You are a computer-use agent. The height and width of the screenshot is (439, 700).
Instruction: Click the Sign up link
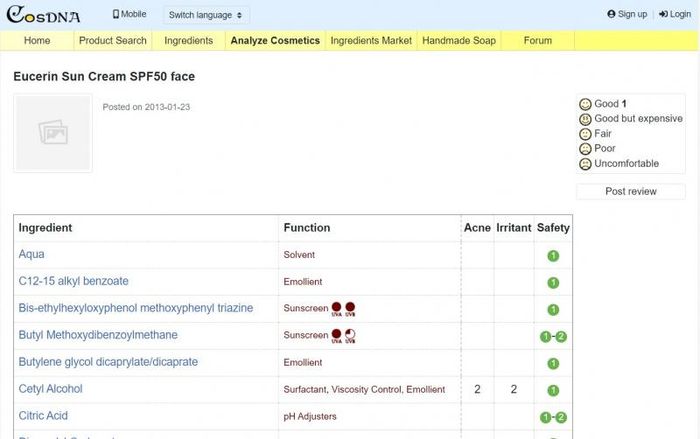(627, 15)
